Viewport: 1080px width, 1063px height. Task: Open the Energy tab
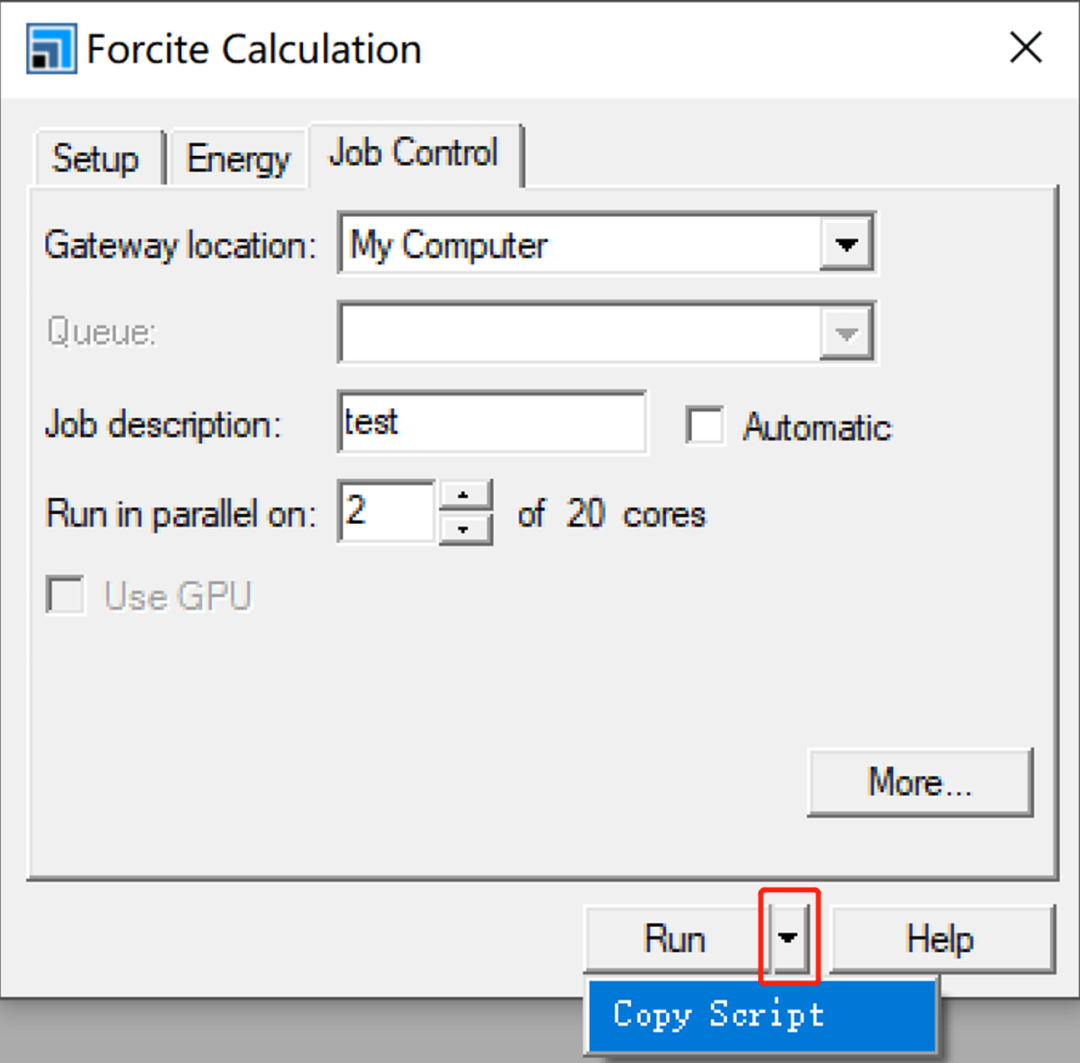pyautogui.click(x=238, y=158)
